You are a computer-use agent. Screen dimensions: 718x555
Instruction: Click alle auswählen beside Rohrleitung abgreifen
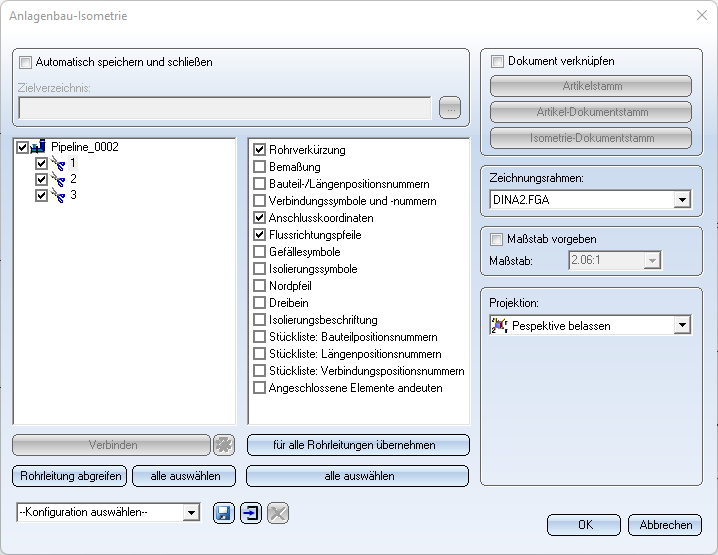pyautogui.click(x=185, y=476)
